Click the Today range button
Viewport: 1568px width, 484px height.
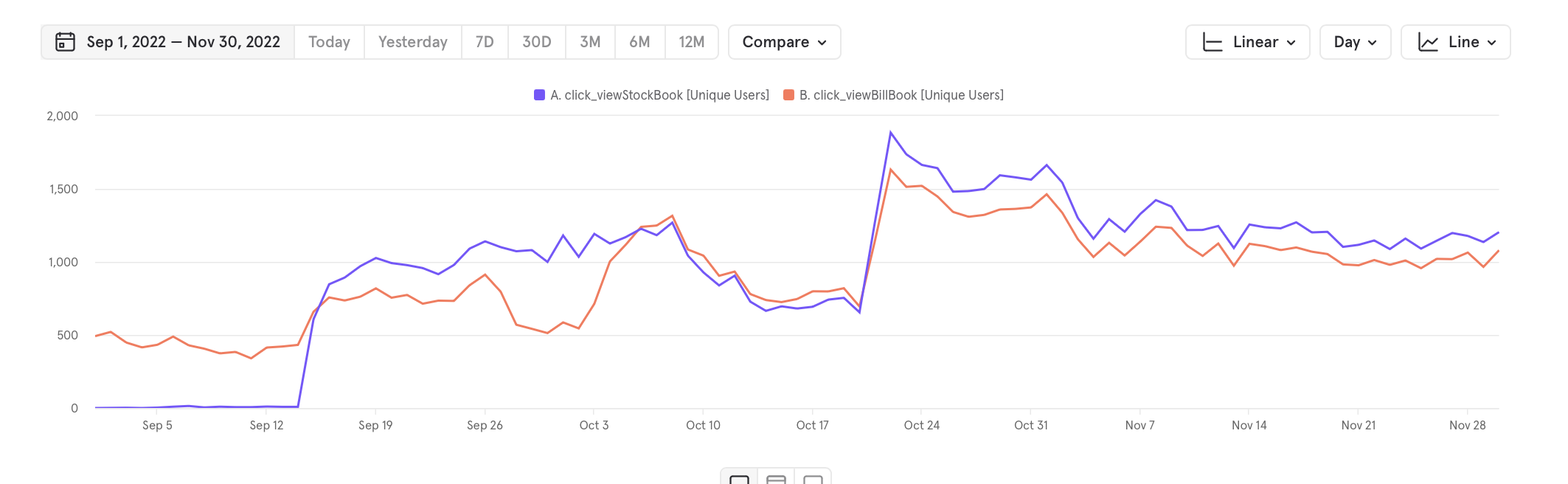329,42
